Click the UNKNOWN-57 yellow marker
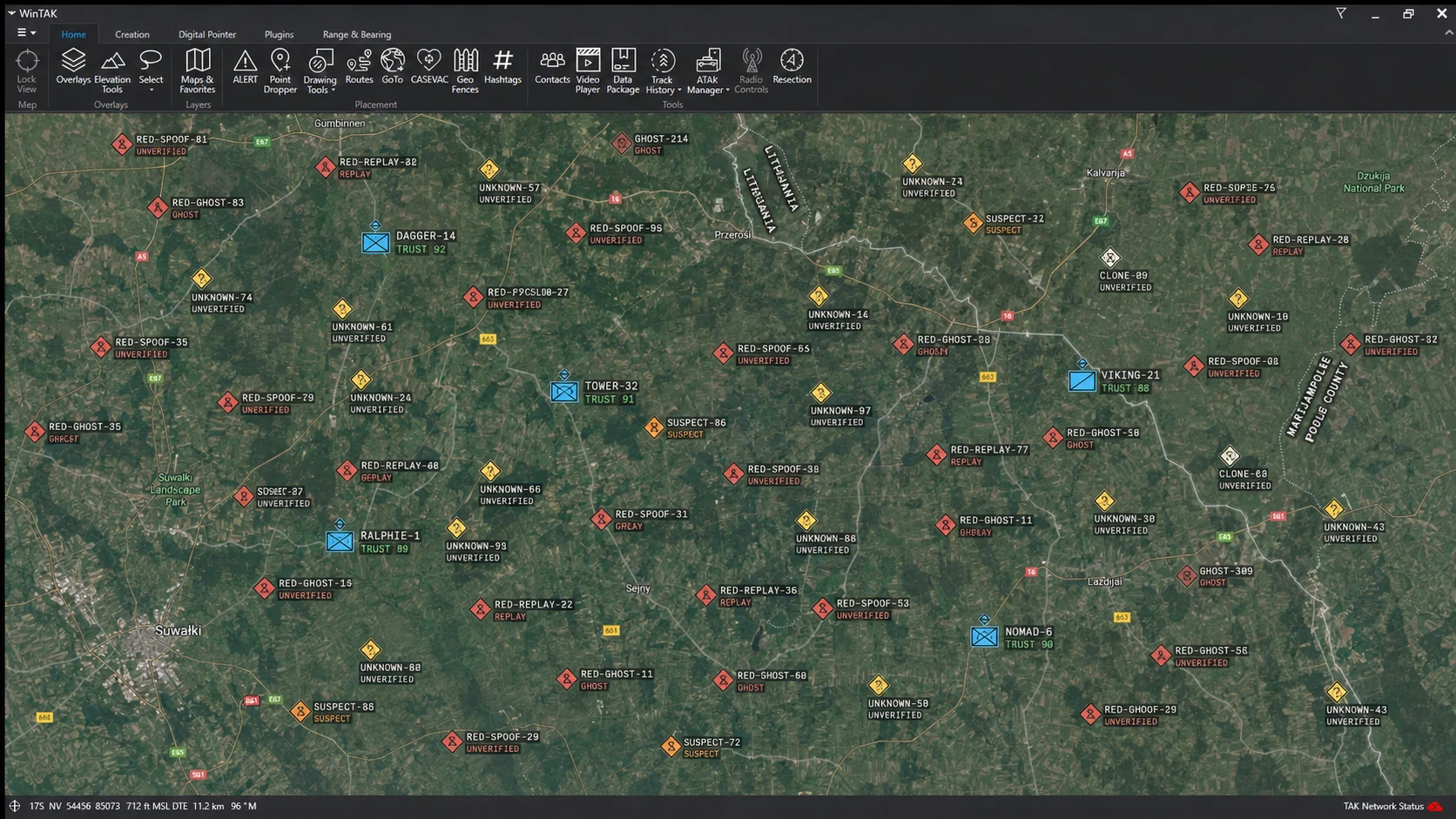This screenshot has height=819, width=1456. pos(489,170)
